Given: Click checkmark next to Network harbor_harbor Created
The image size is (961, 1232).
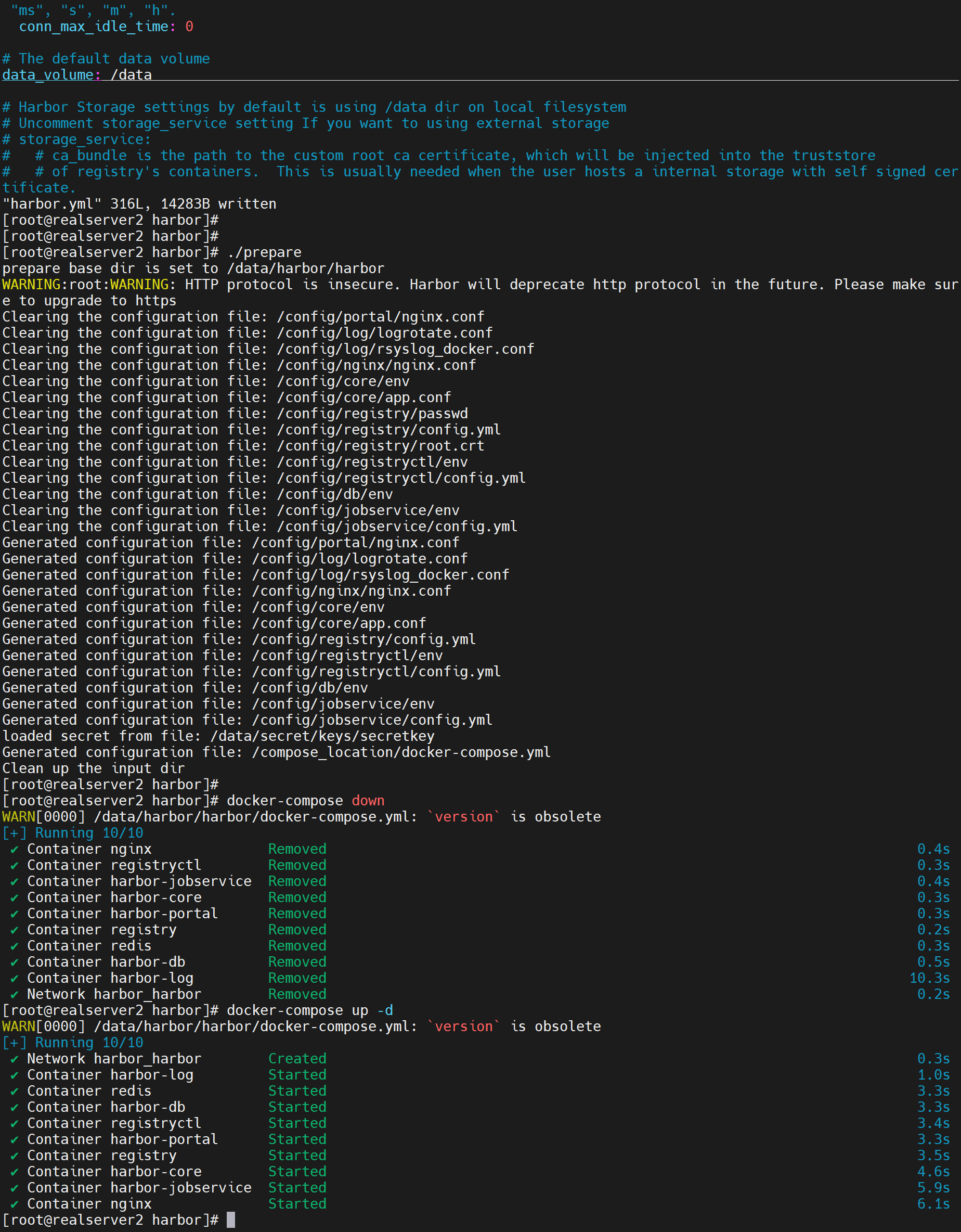Looking at the screenshot, I should click(14, 1059).
